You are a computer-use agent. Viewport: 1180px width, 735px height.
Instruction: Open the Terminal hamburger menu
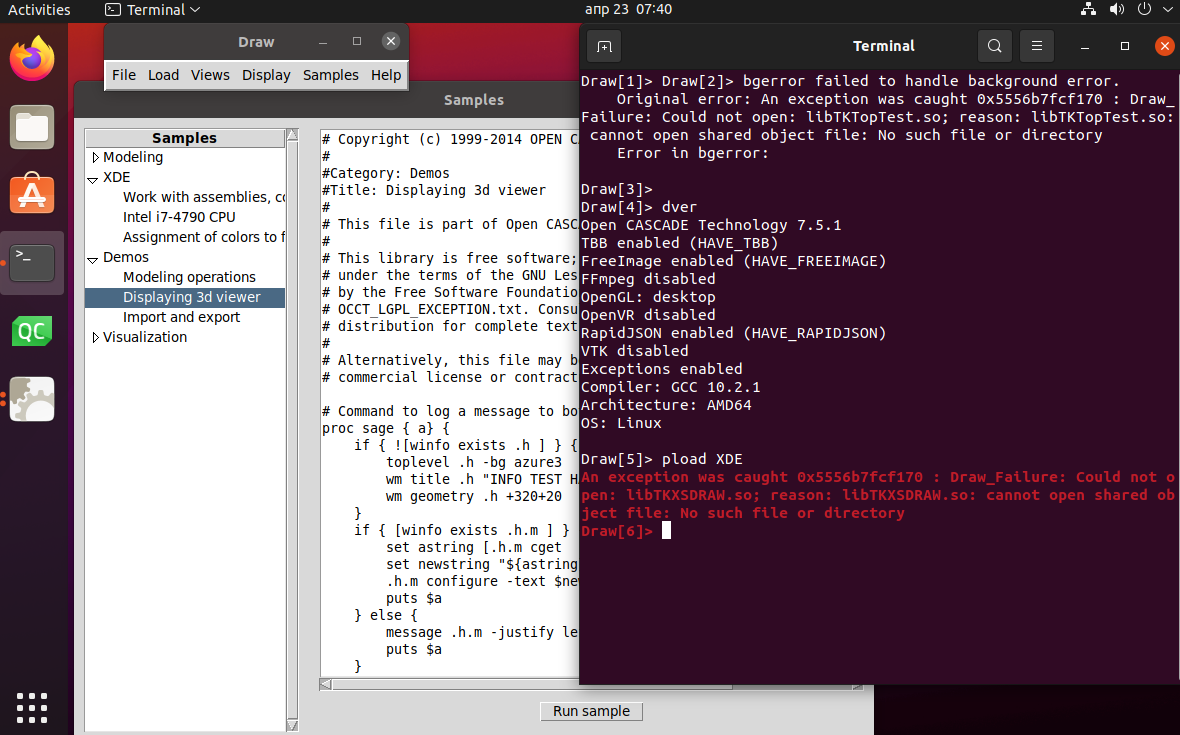1037,46
